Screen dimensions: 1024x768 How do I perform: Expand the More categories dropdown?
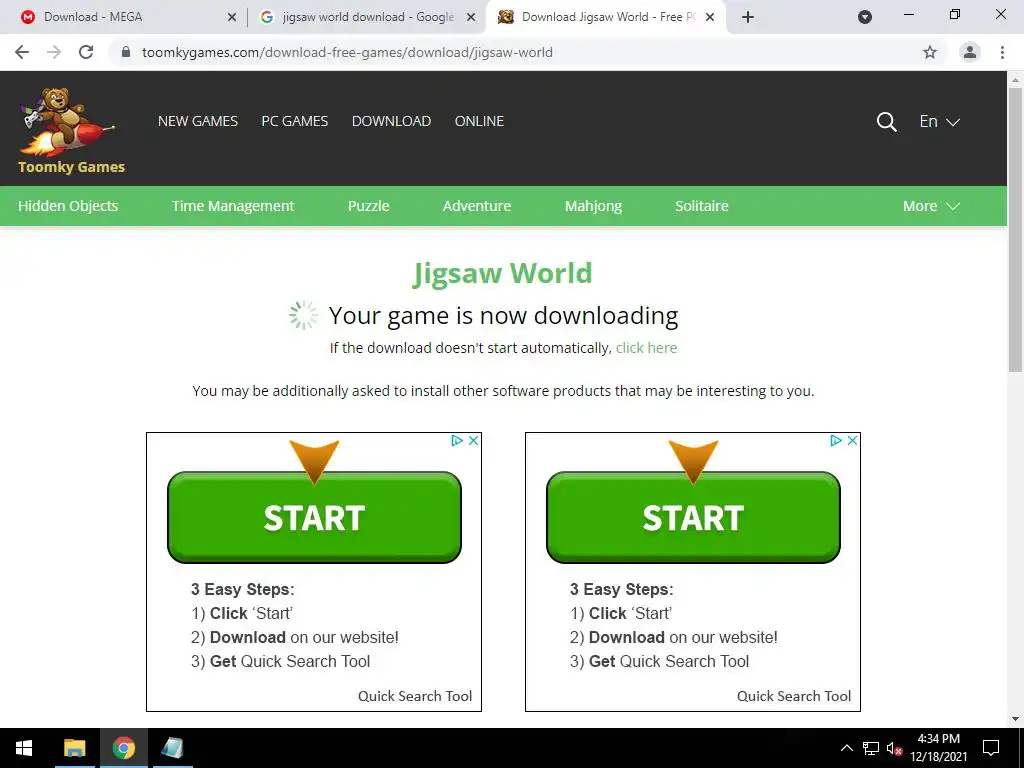(931, 206)
